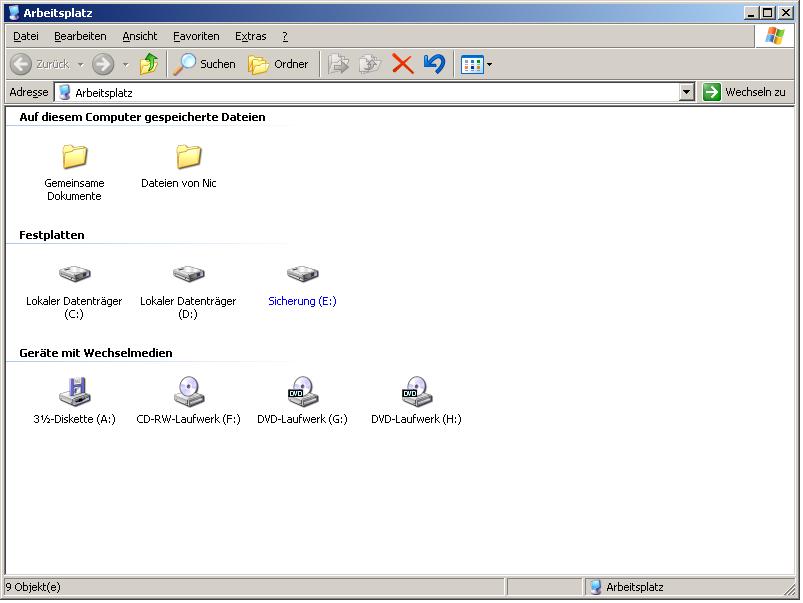Select the Dateien von Nic folder
Viewport: 803px width, 603px height.
[179, 167]
